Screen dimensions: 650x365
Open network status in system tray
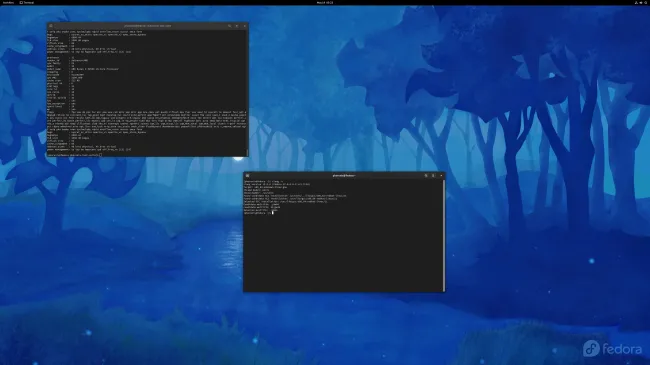tap(636, 2)
